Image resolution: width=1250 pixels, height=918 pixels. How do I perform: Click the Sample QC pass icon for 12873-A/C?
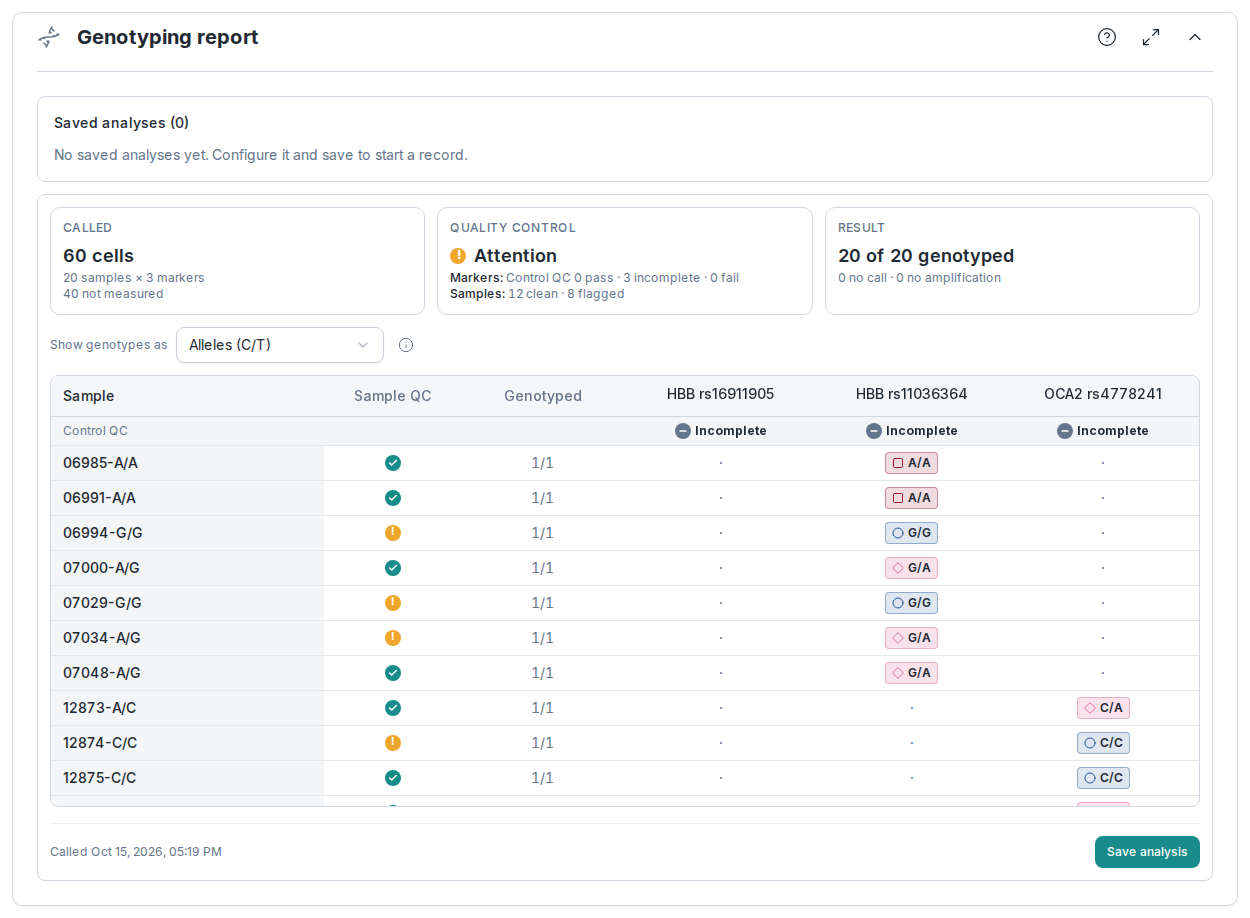click(393, 708)
